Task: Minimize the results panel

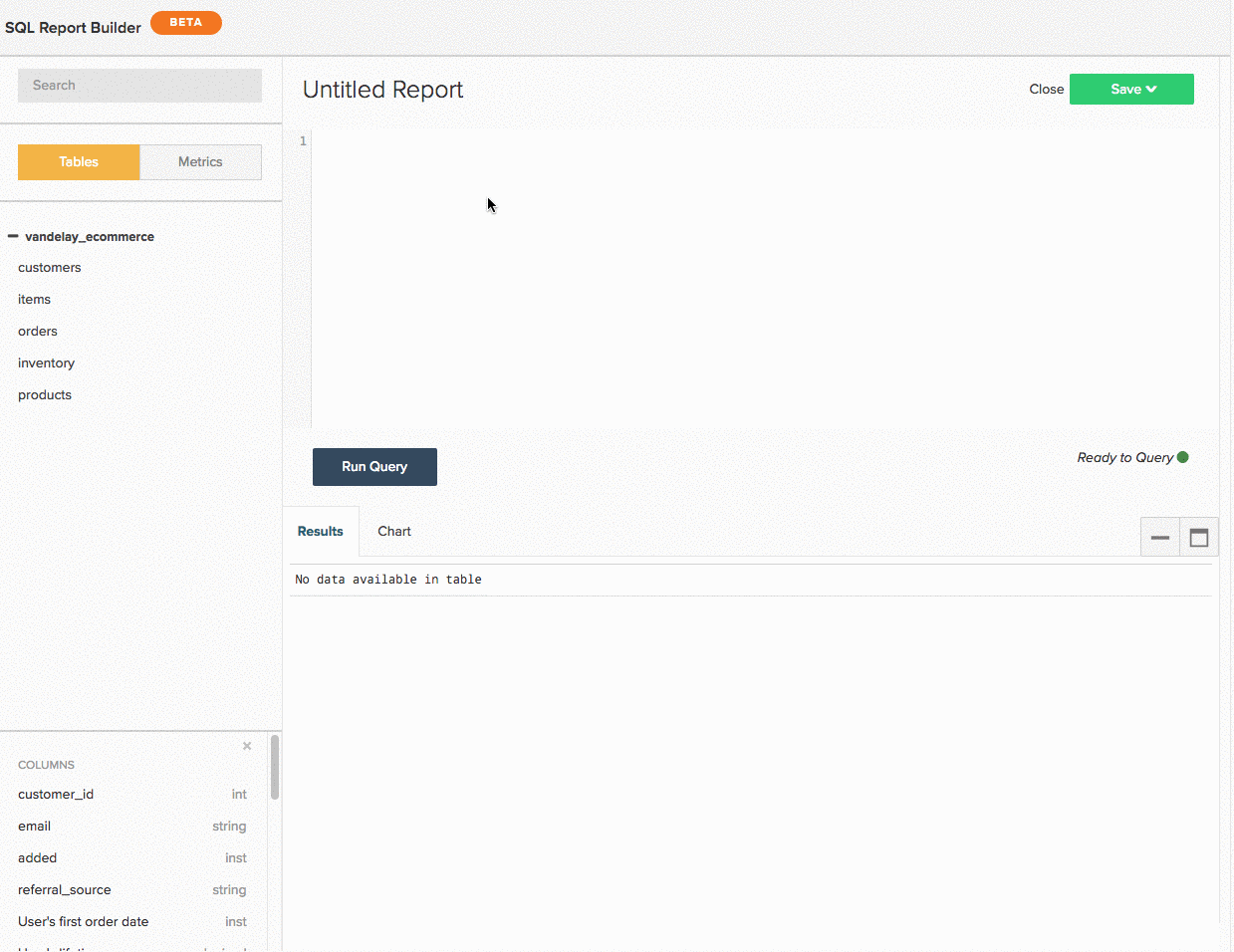Action: point(1160,538)
